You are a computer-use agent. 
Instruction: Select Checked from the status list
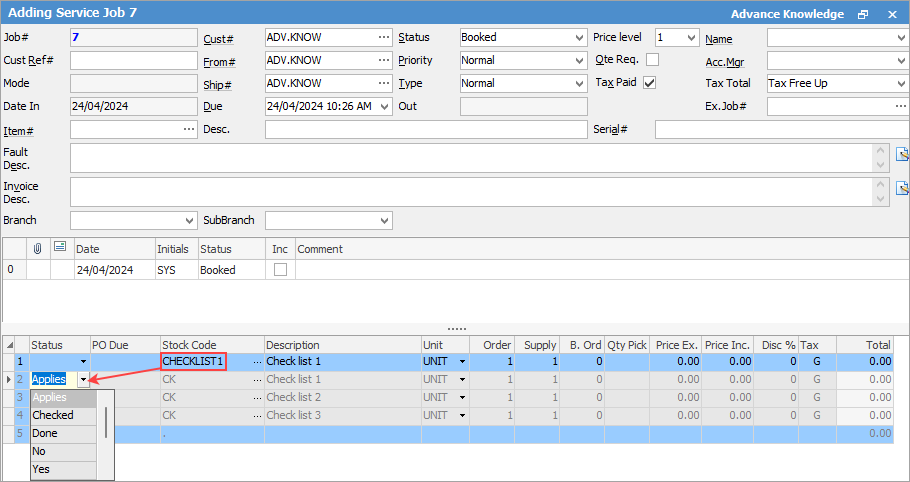[x=54, y=415]
